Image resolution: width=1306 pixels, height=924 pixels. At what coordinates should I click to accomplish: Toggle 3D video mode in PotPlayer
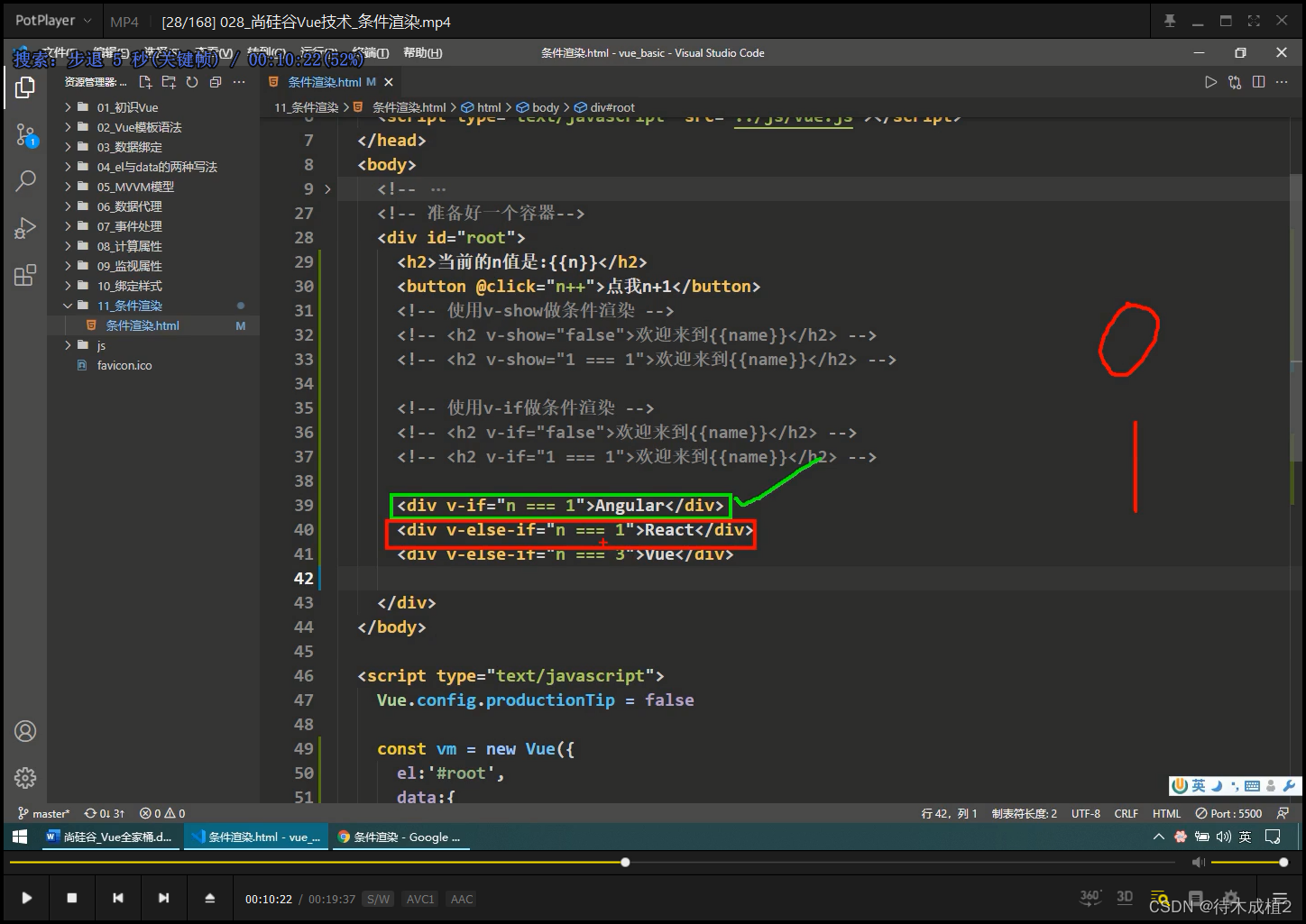tap(1125, 897)
